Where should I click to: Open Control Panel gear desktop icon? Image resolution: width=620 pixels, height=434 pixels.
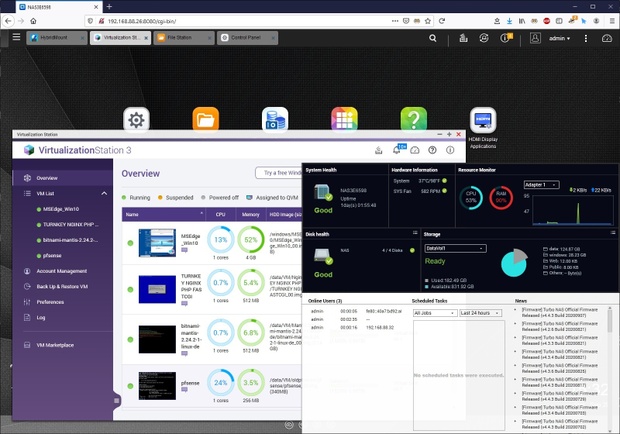coord(136,119)
